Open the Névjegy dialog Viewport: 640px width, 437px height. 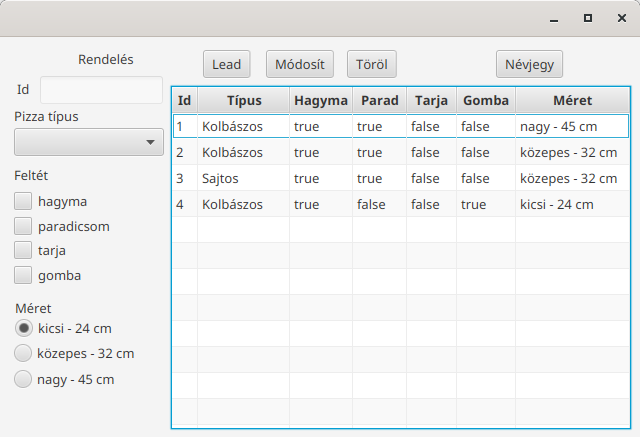[529, 64]
